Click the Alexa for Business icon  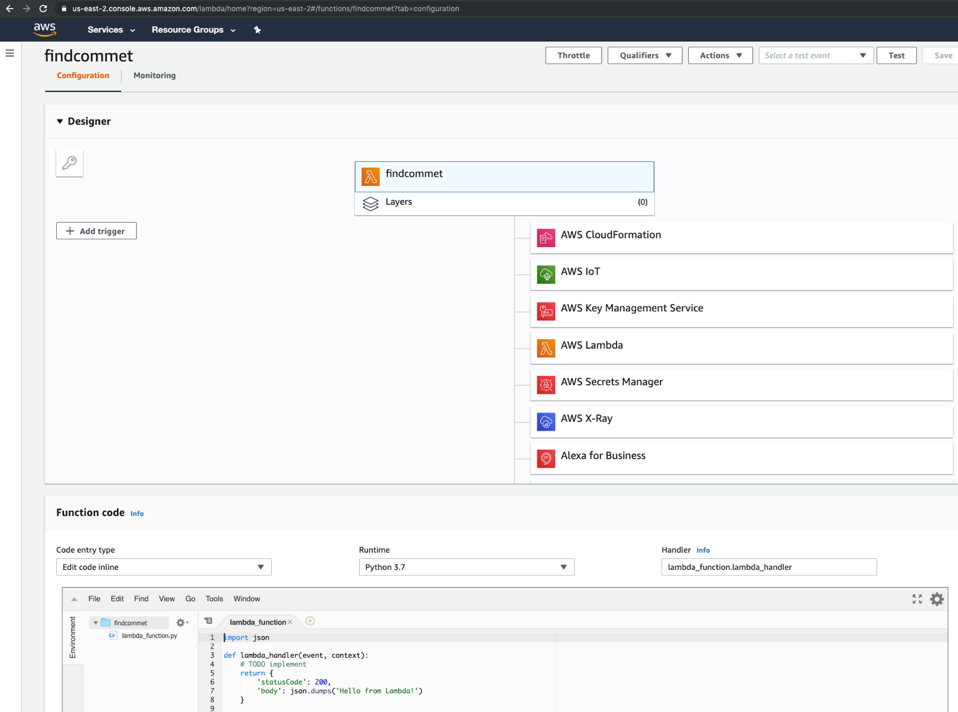point(546,458)
